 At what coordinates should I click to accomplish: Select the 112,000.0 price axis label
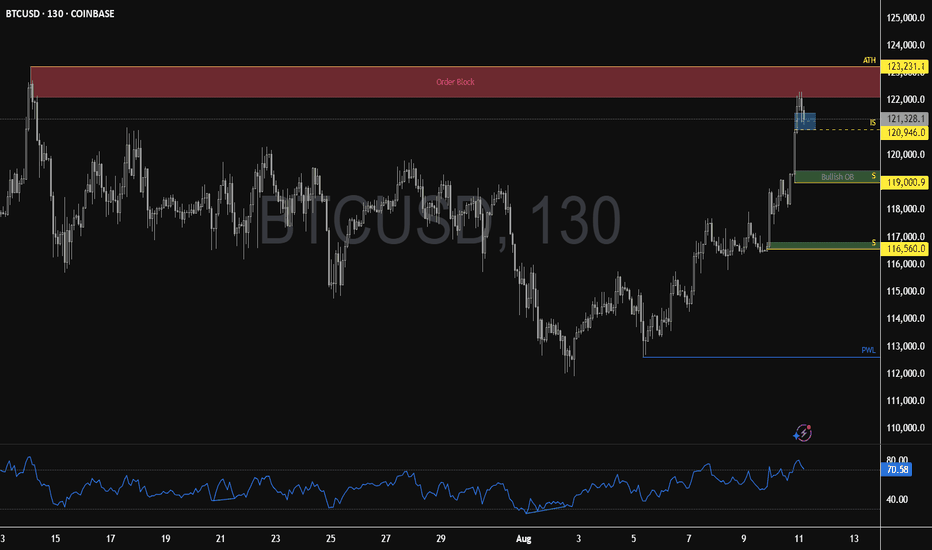(905, 373)
